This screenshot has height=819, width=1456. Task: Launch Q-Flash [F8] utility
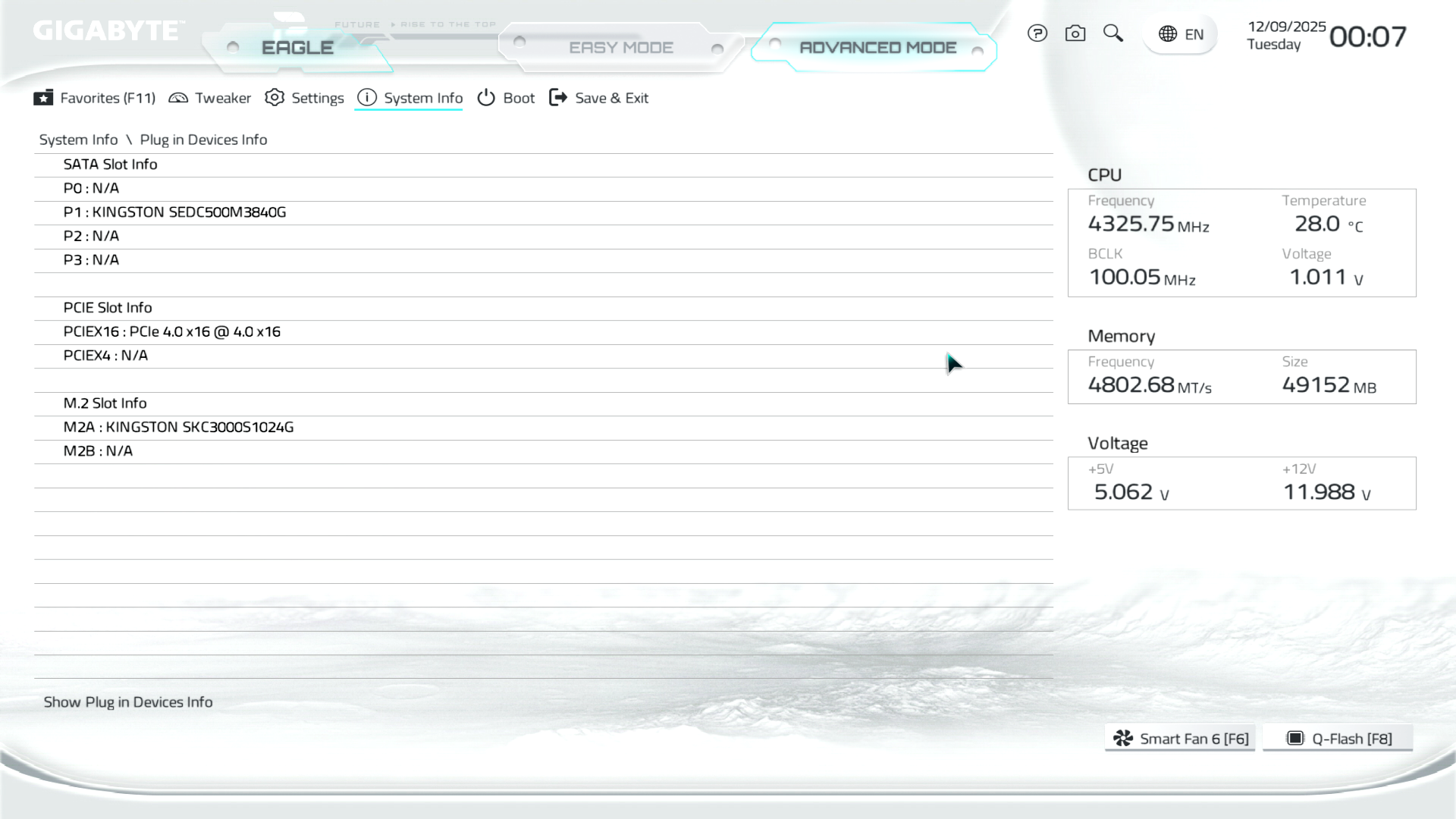1338,739
